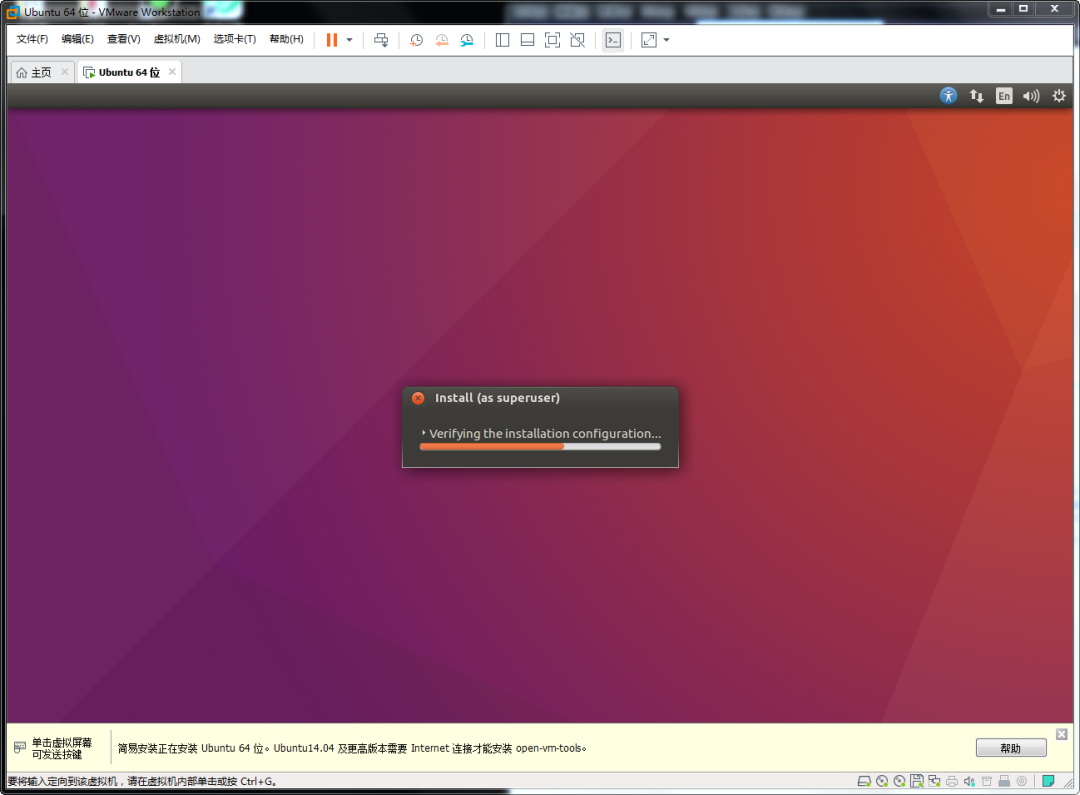
Task: Click the installation progress bar
Action: (x=540, y=447)
